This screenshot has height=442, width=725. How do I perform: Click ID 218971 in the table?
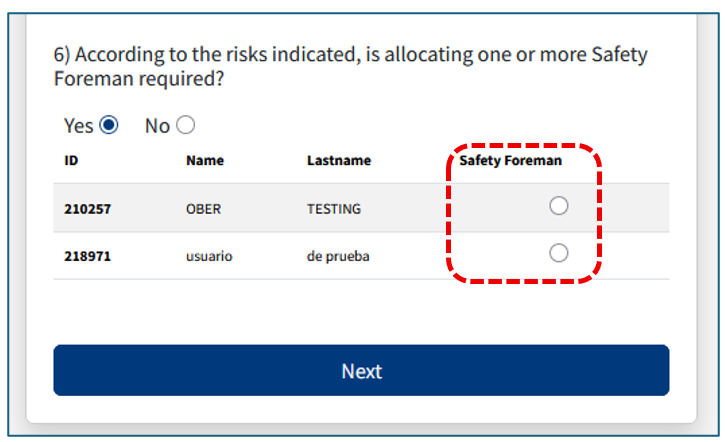click(x=88, y=256)
